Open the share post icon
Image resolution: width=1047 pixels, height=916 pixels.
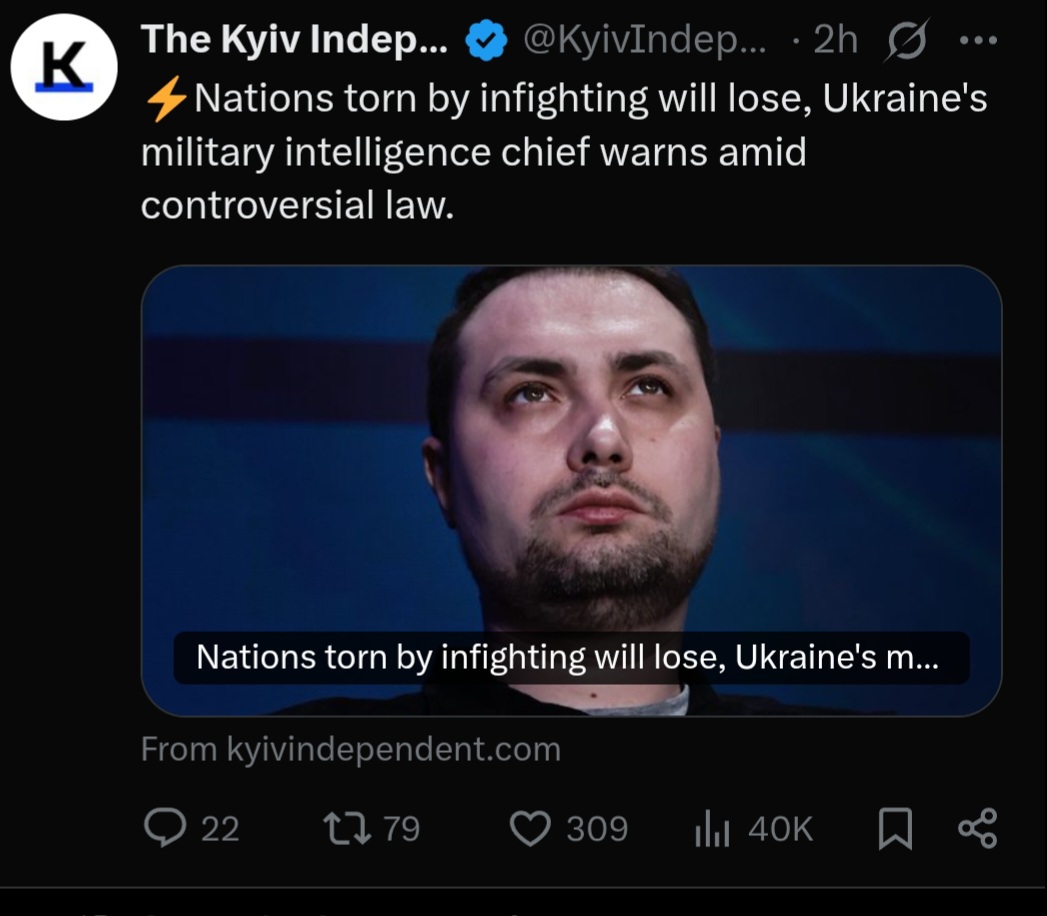[977, 828]
